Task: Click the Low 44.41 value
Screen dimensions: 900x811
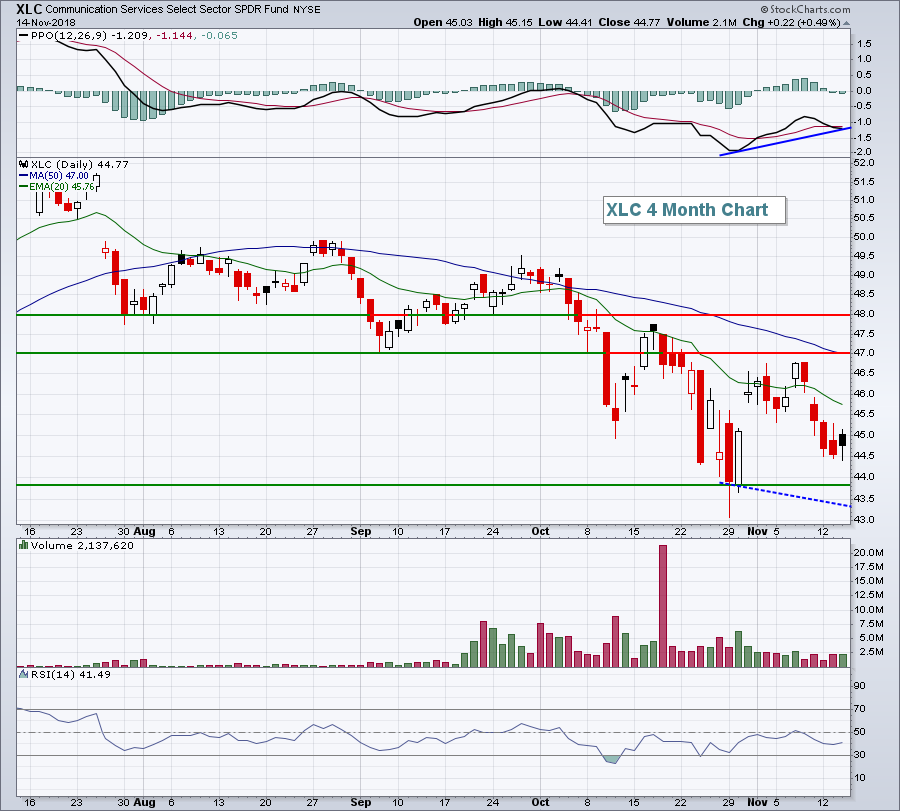Action: pos(565,22)
